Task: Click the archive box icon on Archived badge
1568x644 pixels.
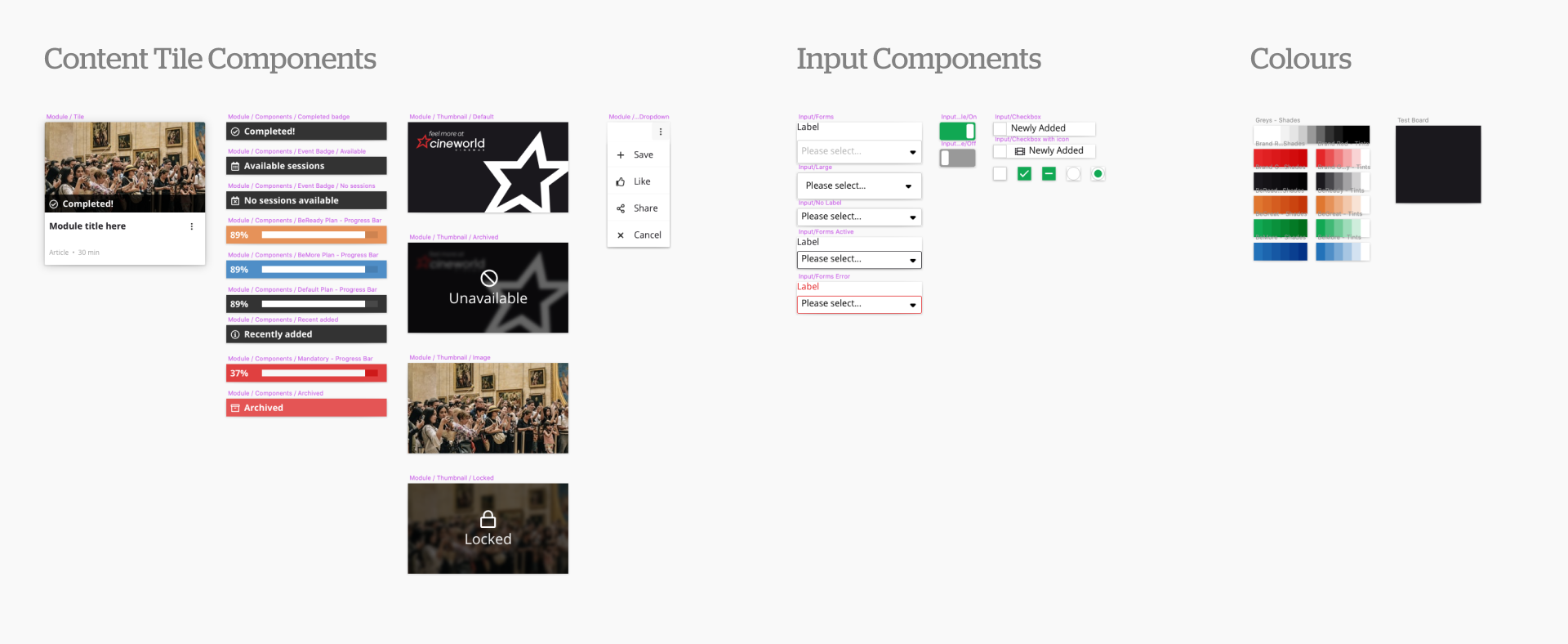Action: [x=235, y=408]
